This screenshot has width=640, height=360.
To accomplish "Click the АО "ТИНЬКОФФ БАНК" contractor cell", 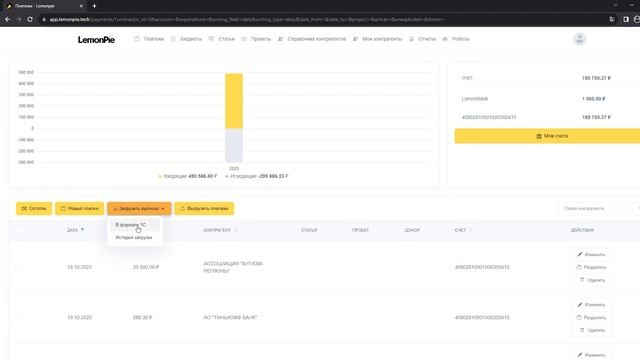I will coord(230,317).
